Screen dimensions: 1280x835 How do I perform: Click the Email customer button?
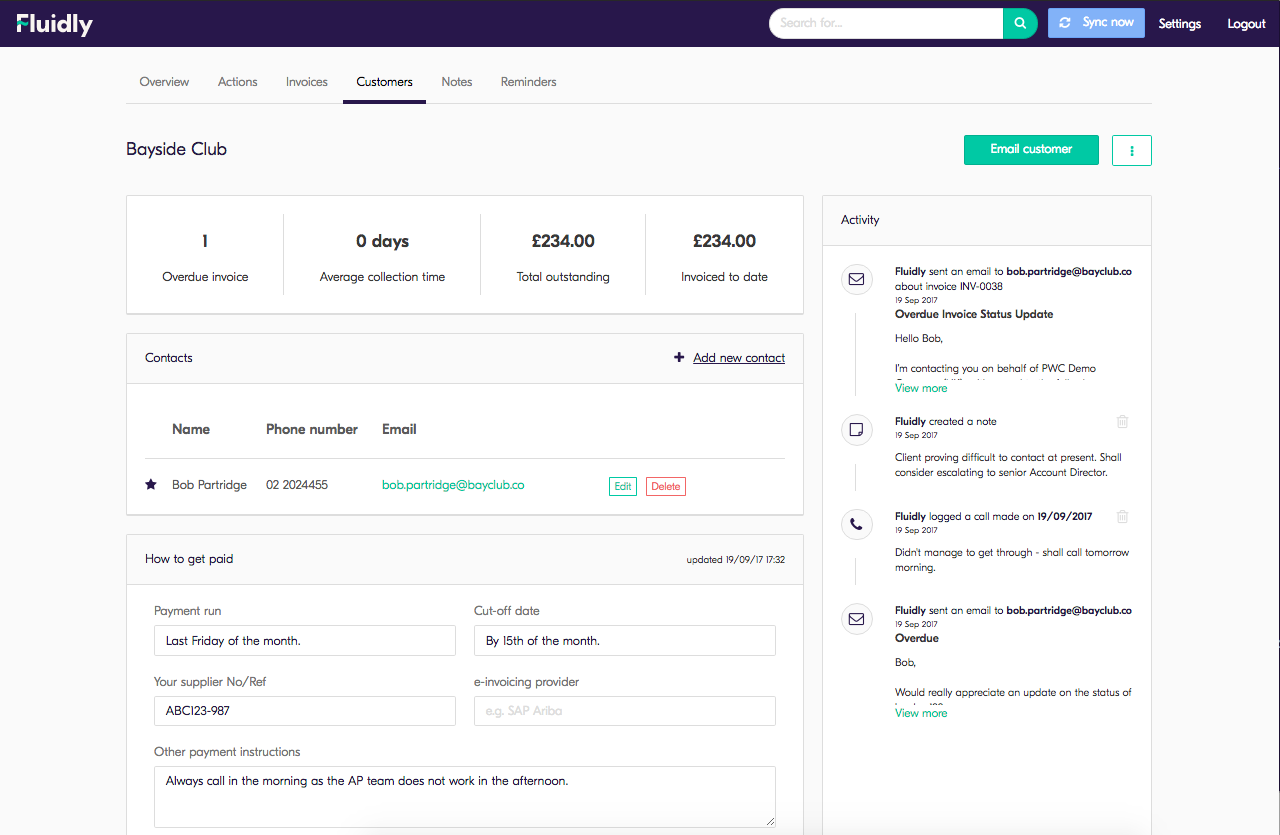[1031, 150]
